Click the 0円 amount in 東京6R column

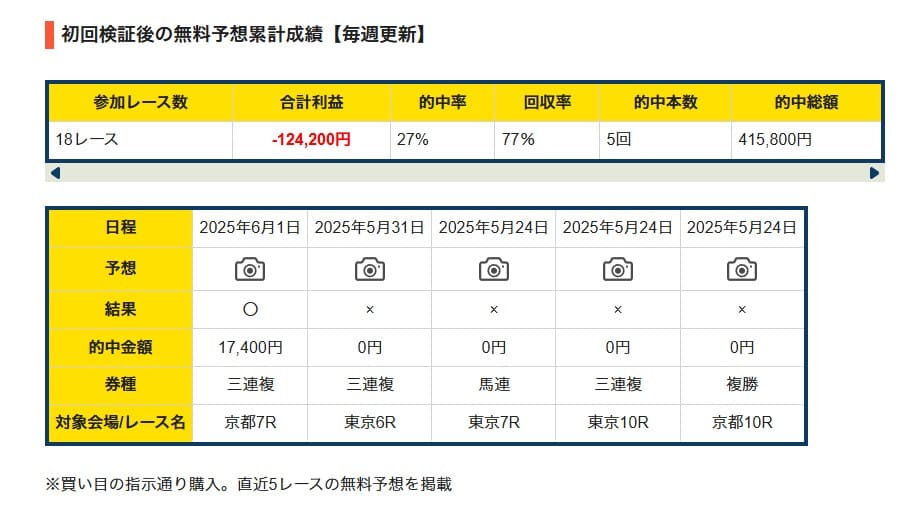(x=370, y=347)
